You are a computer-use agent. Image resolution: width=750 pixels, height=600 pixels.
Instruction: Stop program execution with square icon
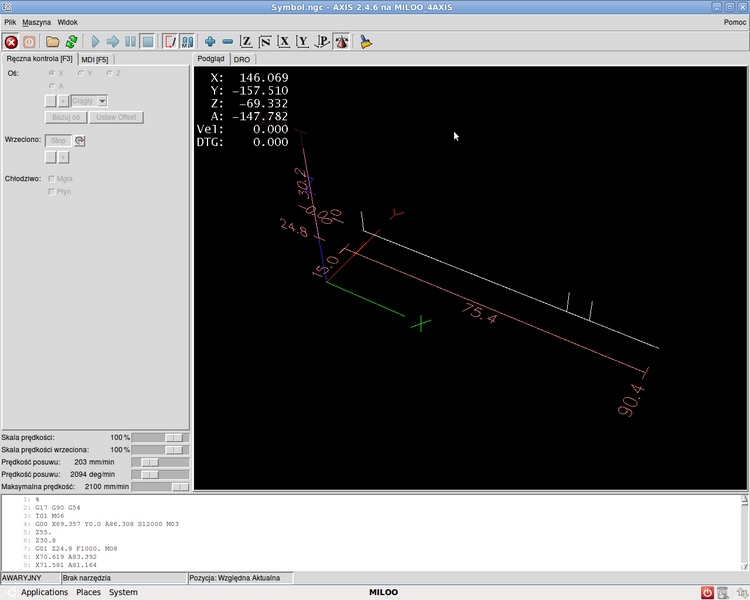pyautogui.click(x=148, y=42)
